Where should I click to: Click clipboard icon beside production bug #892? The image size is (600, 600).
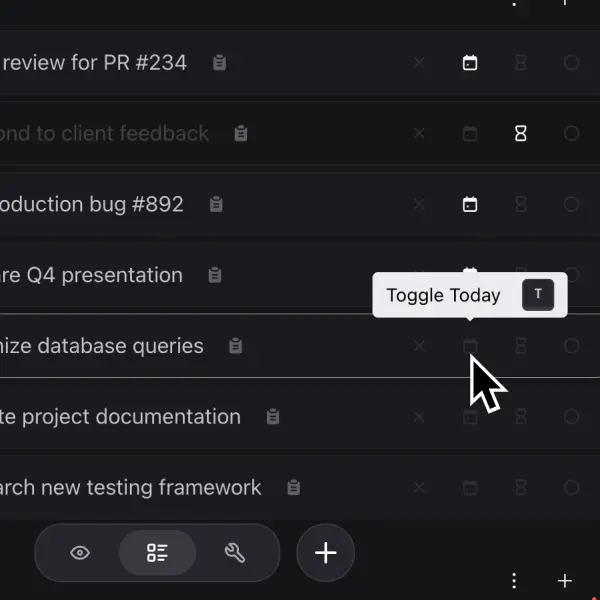216,205
